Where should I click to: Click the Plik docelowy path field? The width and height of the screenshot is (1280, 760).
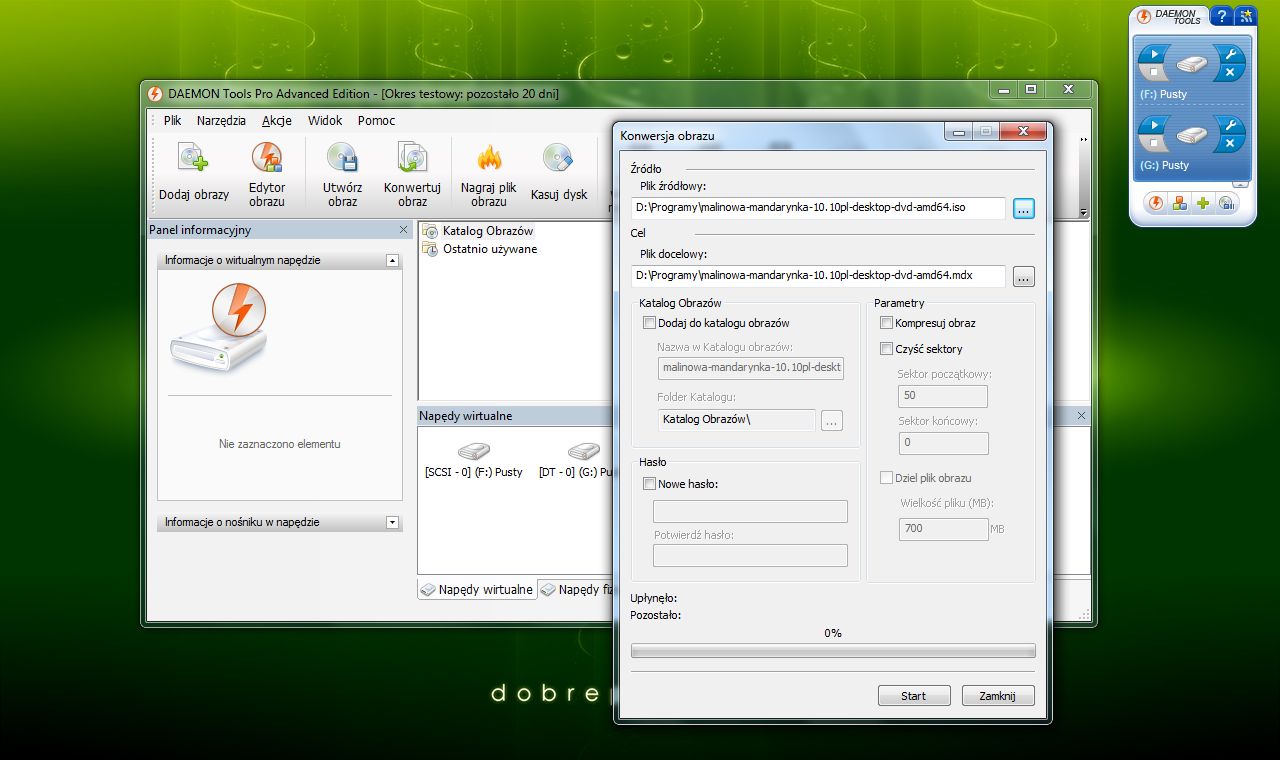pyautogui.click(x=818, y=276)
